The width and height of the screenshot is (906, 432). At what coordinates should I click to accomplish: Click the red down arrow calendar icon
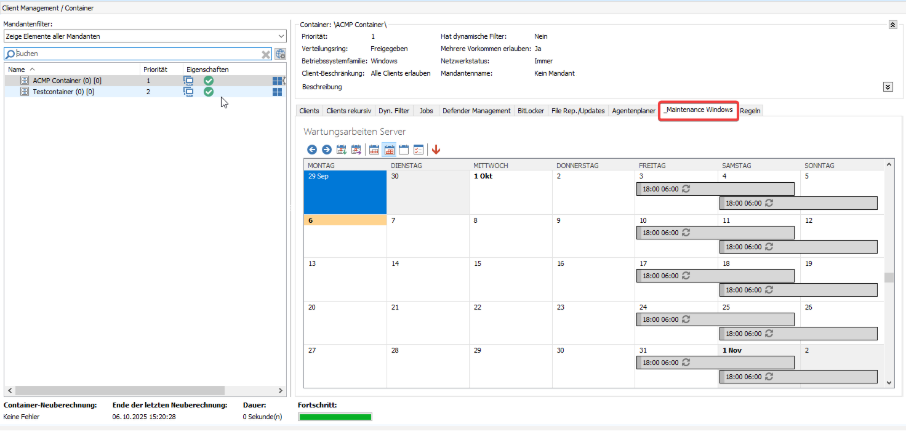pos(436,149)
